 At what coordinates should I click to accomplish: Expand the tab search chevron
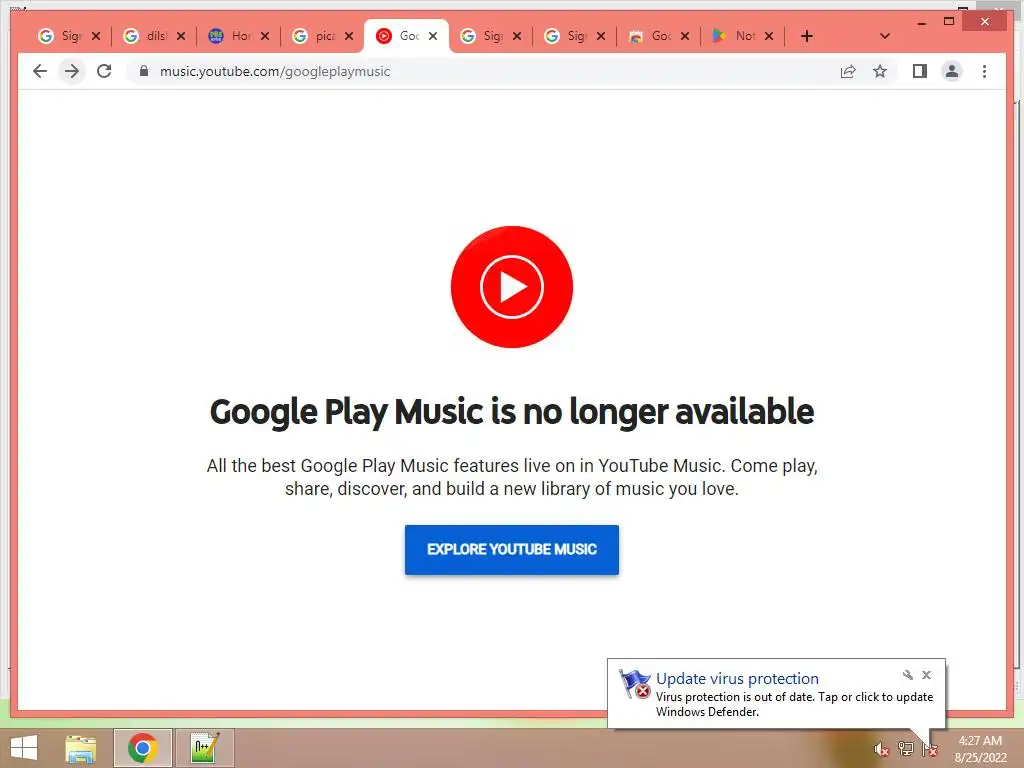click(x=885, y=36)
